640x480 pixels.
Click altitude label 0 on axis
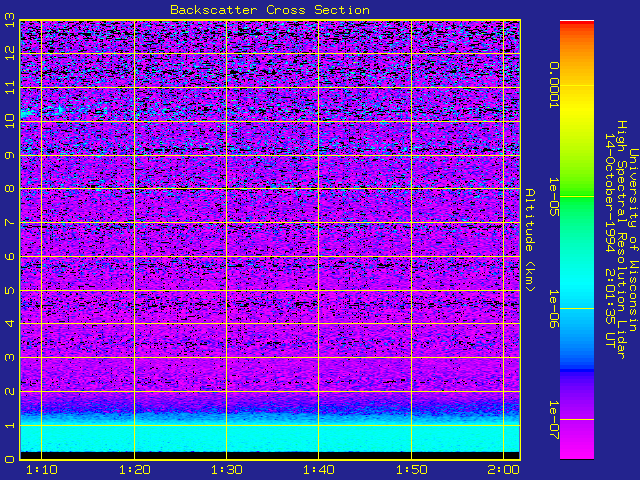(9, 459)
